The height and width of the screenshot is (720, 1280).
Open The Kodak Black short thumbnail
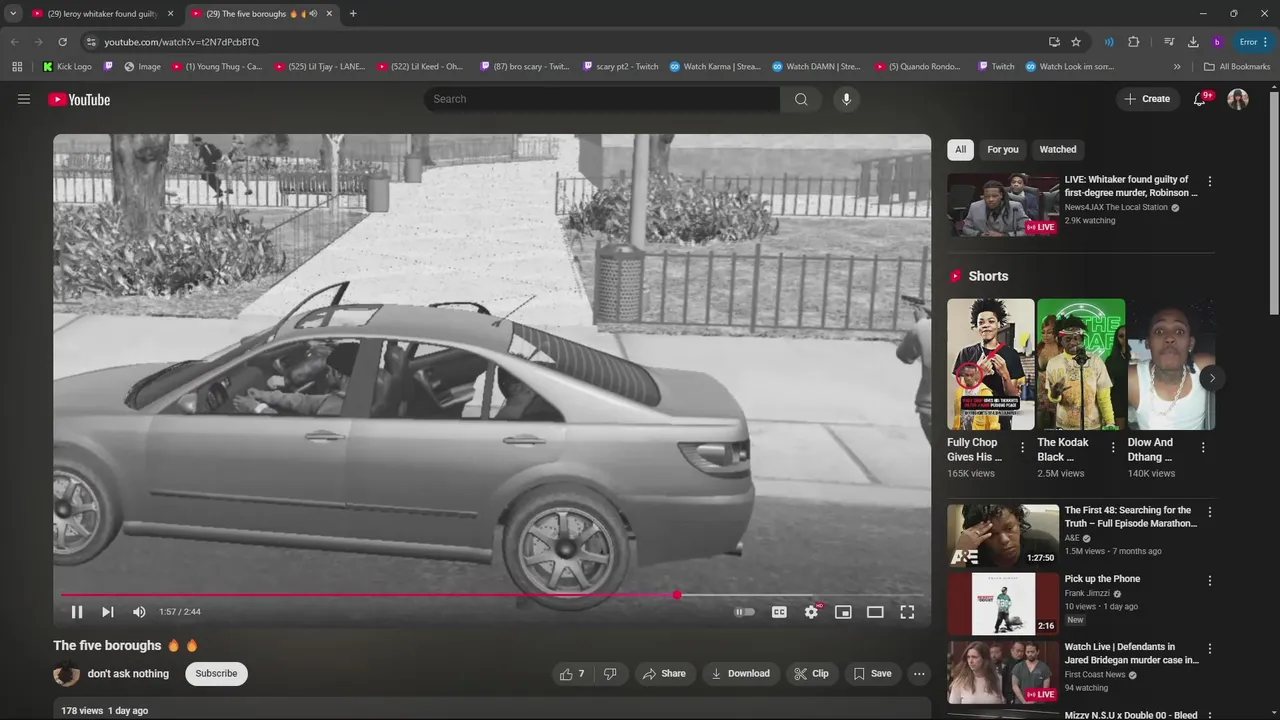(x=1081, y=364)
